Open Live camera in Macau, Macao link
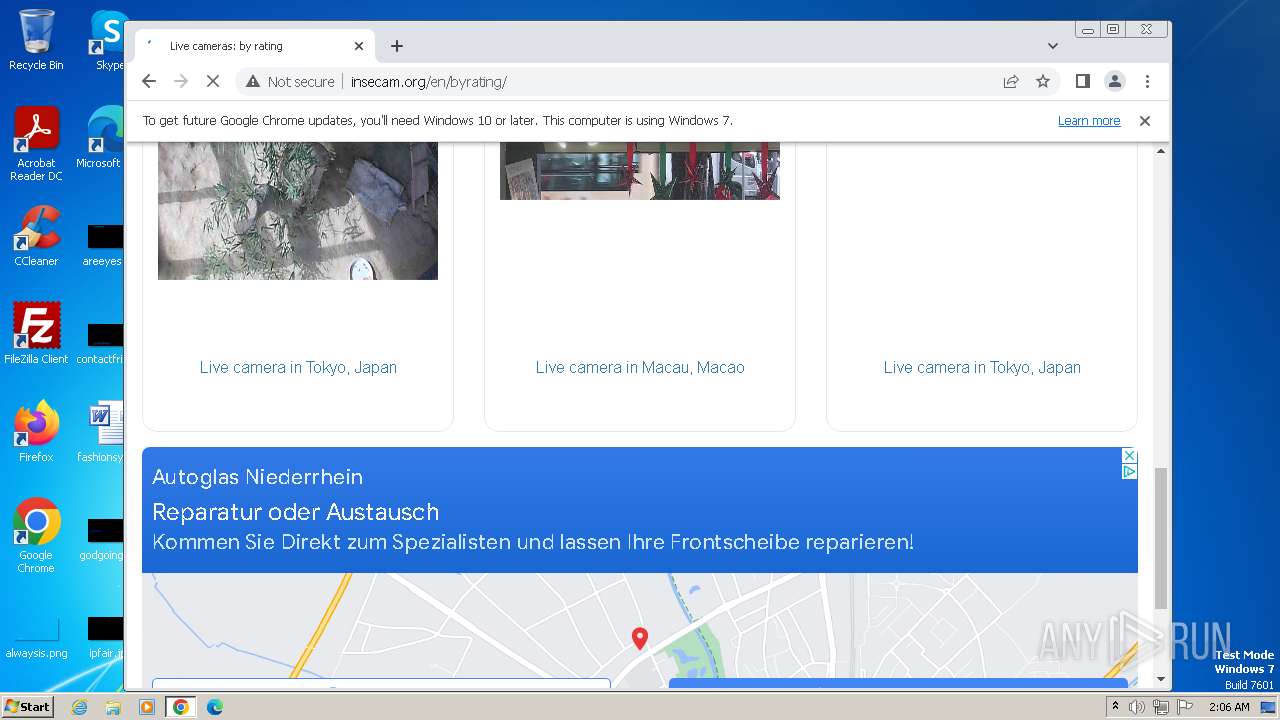The width and height of the screenshot is (1280, 720). [640, 368]
